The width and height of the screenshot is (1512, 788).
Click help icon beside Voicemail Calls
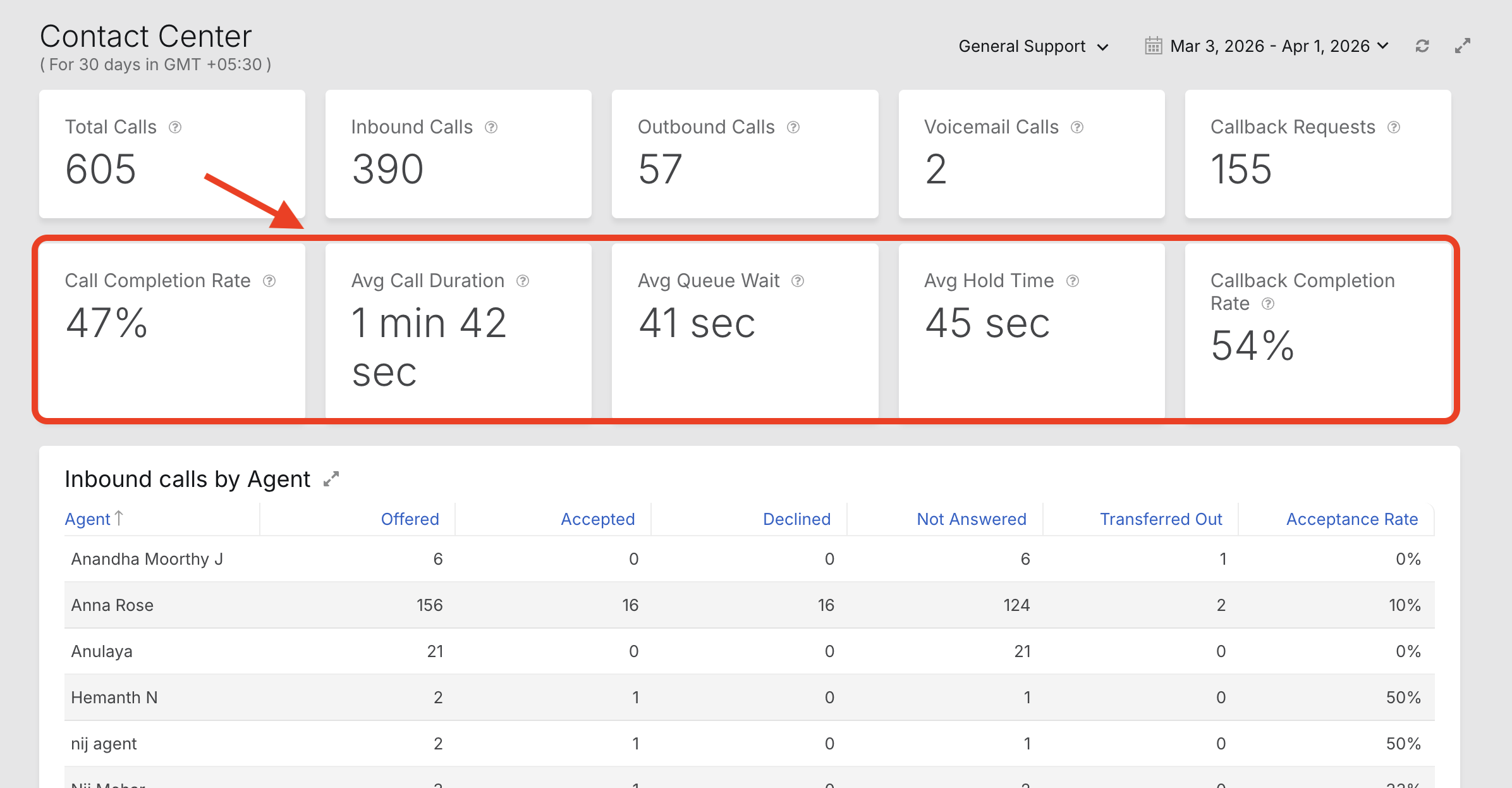pyautogui.click(x=1077, y=127)
